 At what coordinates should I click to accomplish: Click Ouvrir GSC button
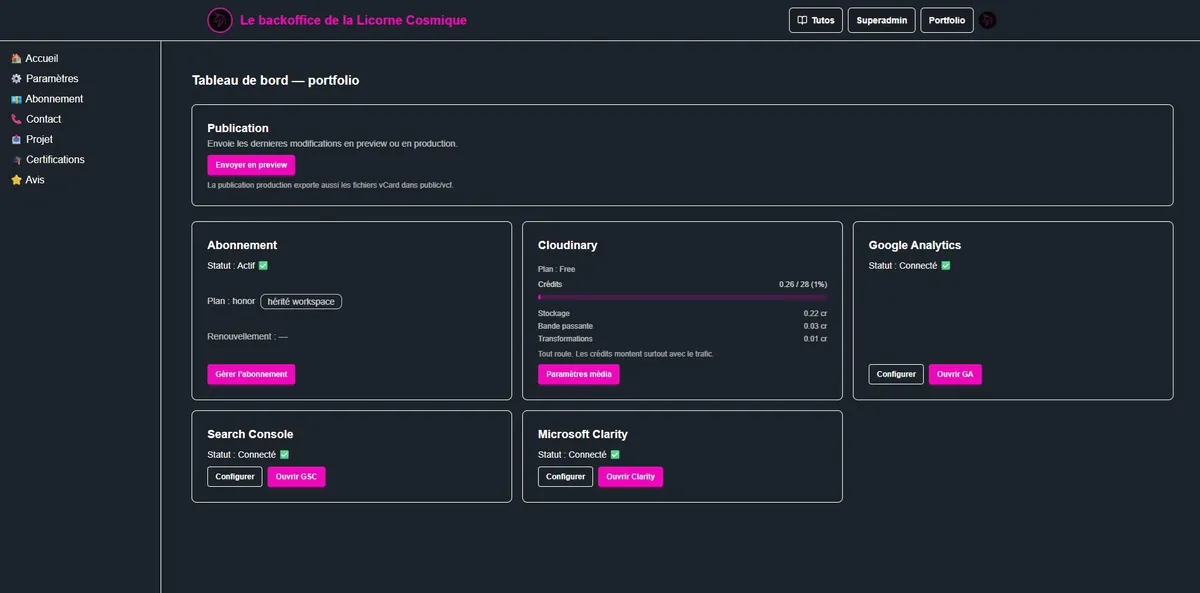click(x=296, y=477)
